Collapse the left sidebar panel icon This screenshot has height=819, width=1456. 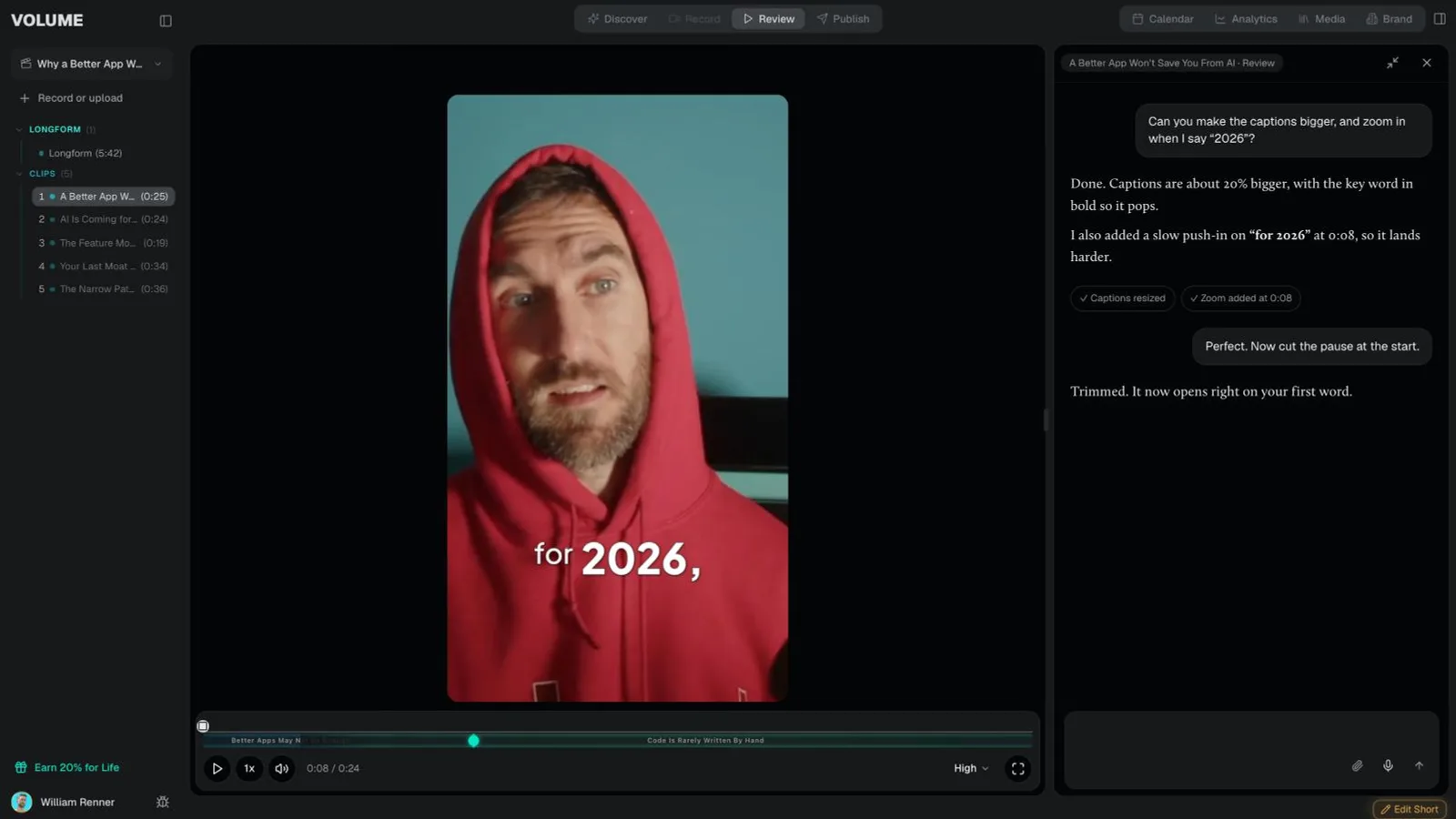pos(166,20)
